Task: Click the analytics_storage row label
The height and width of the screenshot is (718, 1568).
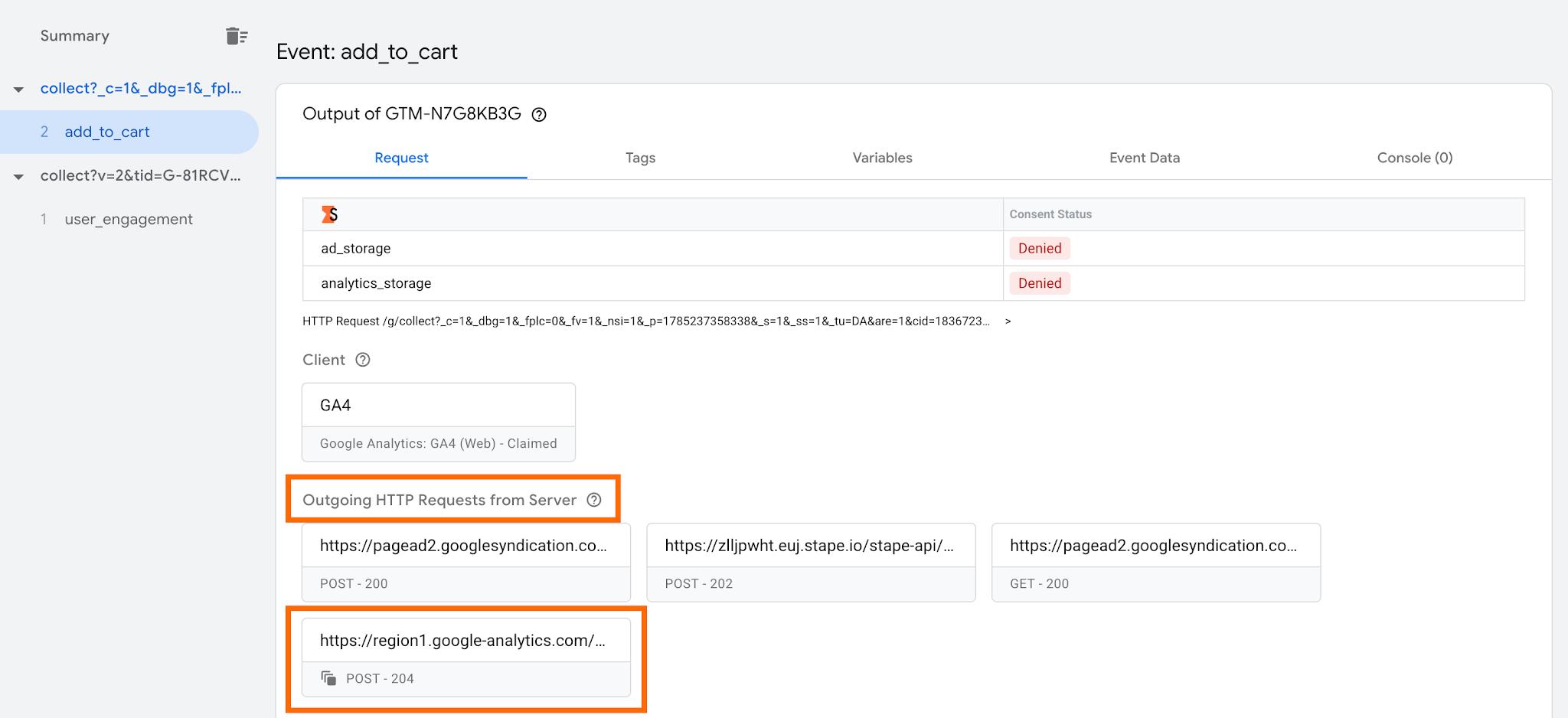Action: 376,283
